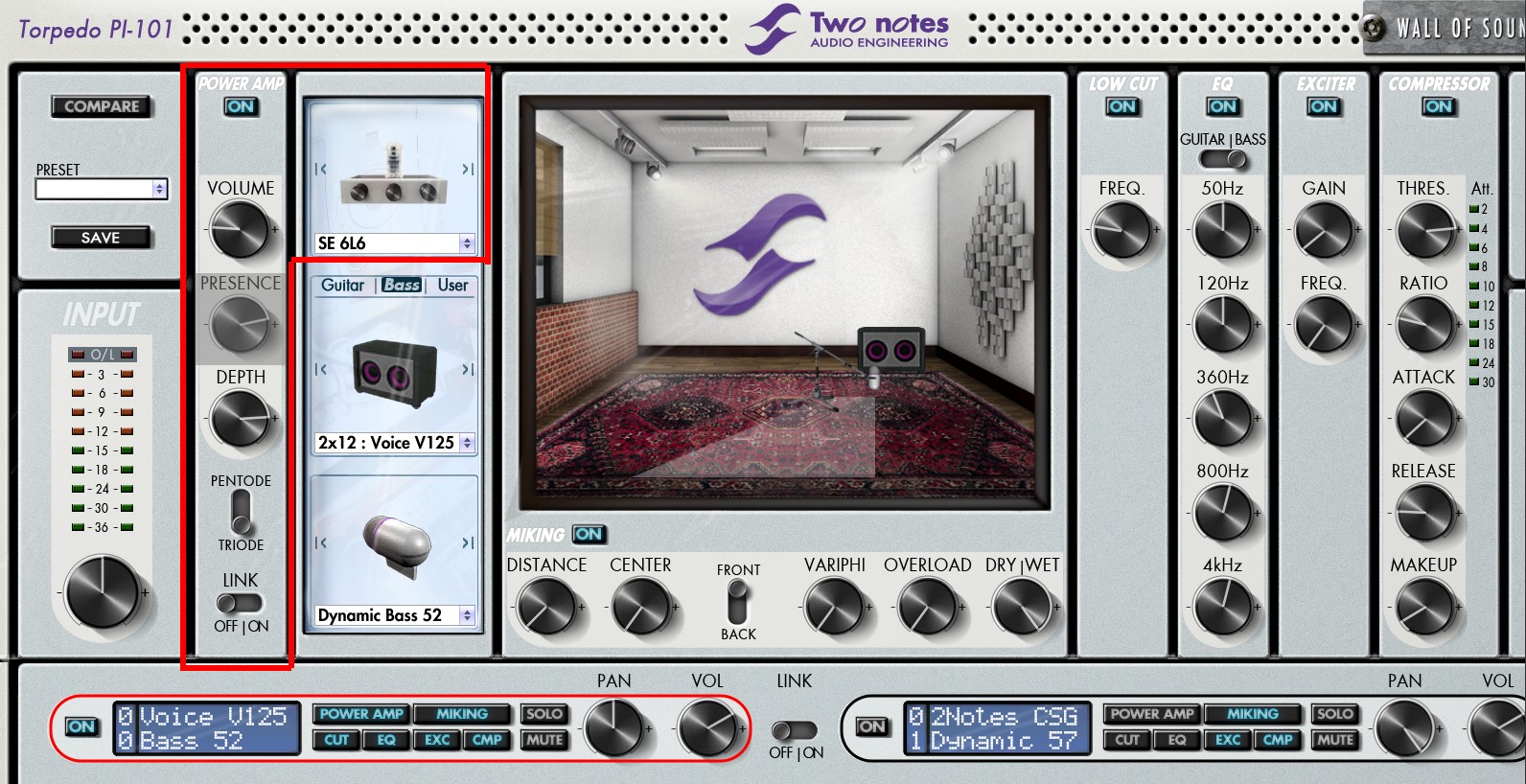Flip the Pentode/Triode switch

pos(241,512)
